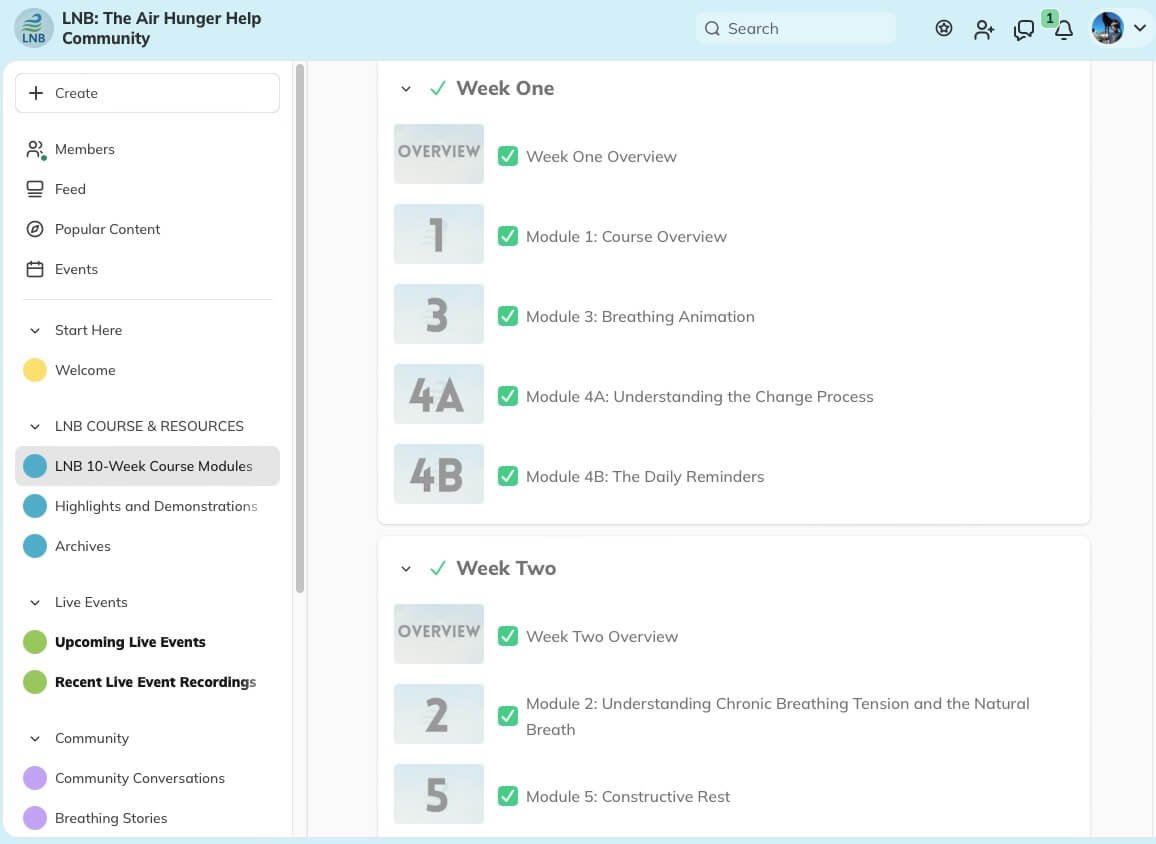
Task: Collapse the Start Here sidebar group
Action: pos(35,331)
